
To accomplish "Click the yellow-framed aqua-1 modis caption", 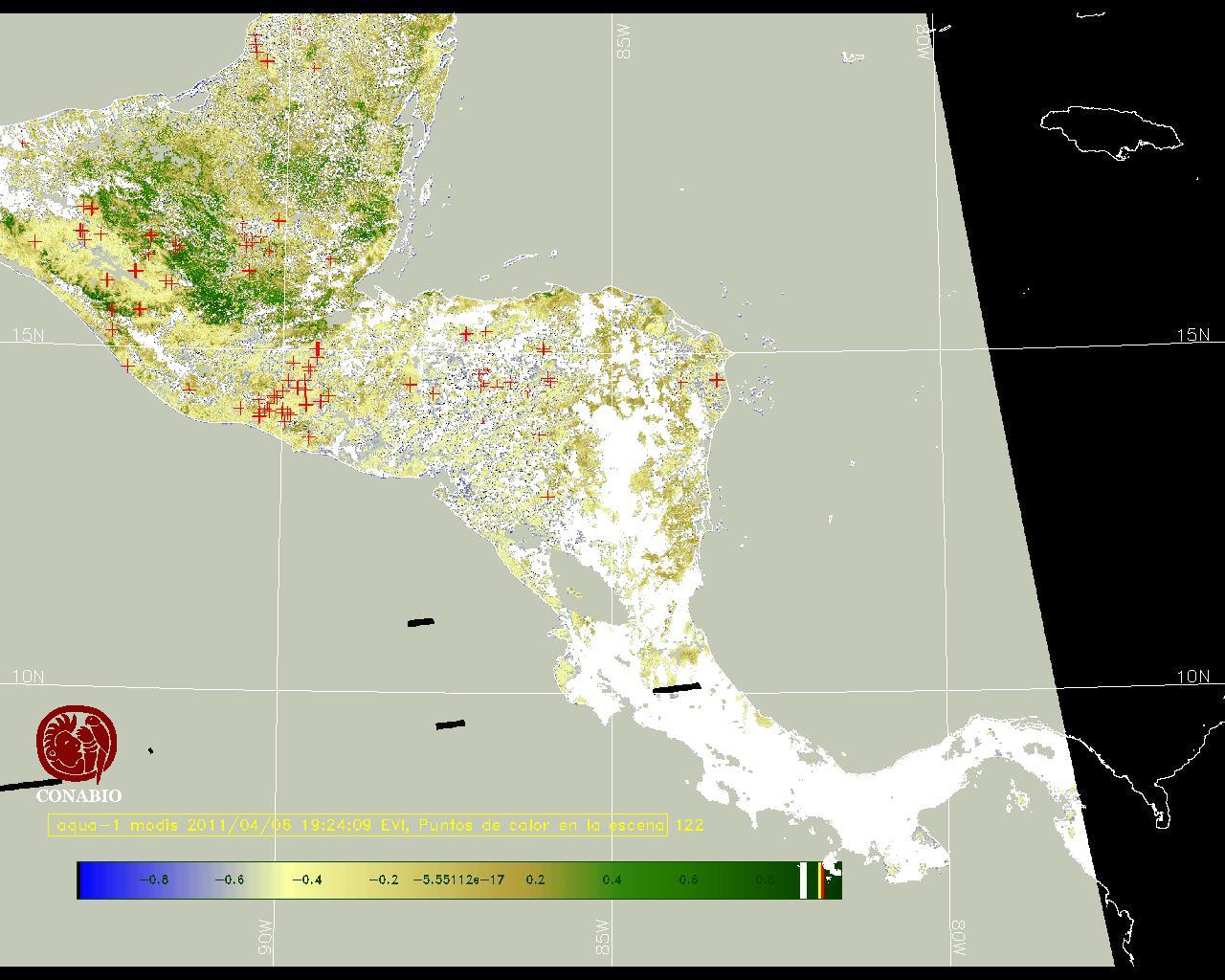I will 358,825.
